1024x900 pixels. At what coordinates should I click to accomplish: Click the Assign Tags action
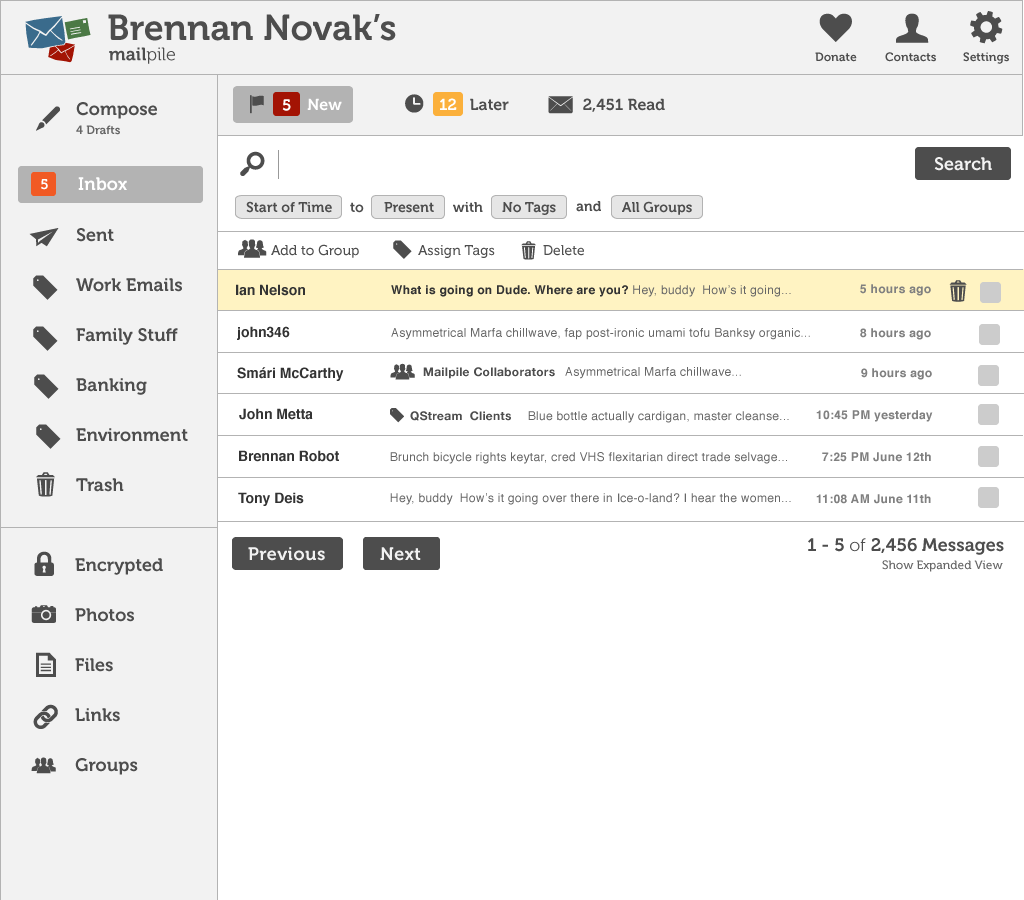click(x=443, y=249)
